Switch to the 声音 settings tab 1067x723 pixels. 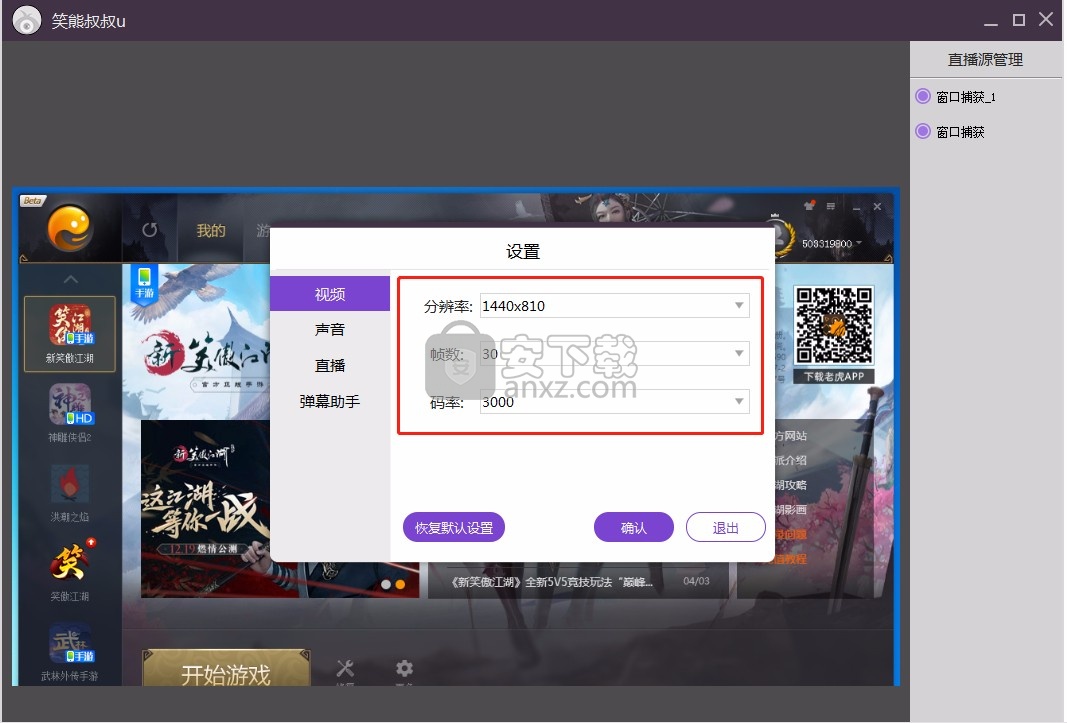tap(330, 330)
